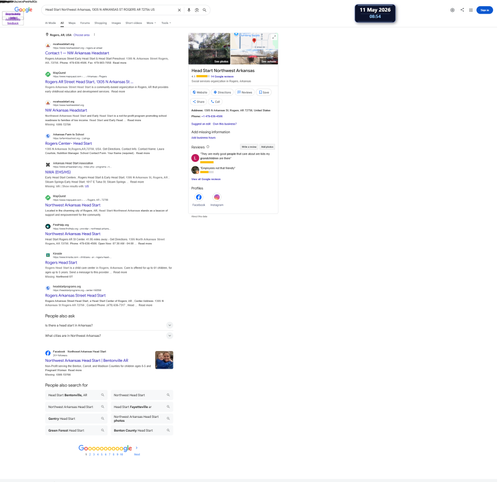Click the search icon of Northwest Head Start suggestion
This screenshot has width=500, height=482.
coord(168,395)
